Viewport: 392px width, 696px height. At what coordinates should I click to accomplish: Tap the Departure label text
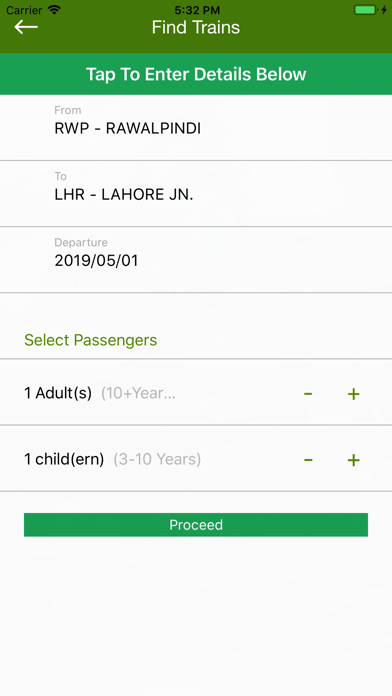[81, 242]
